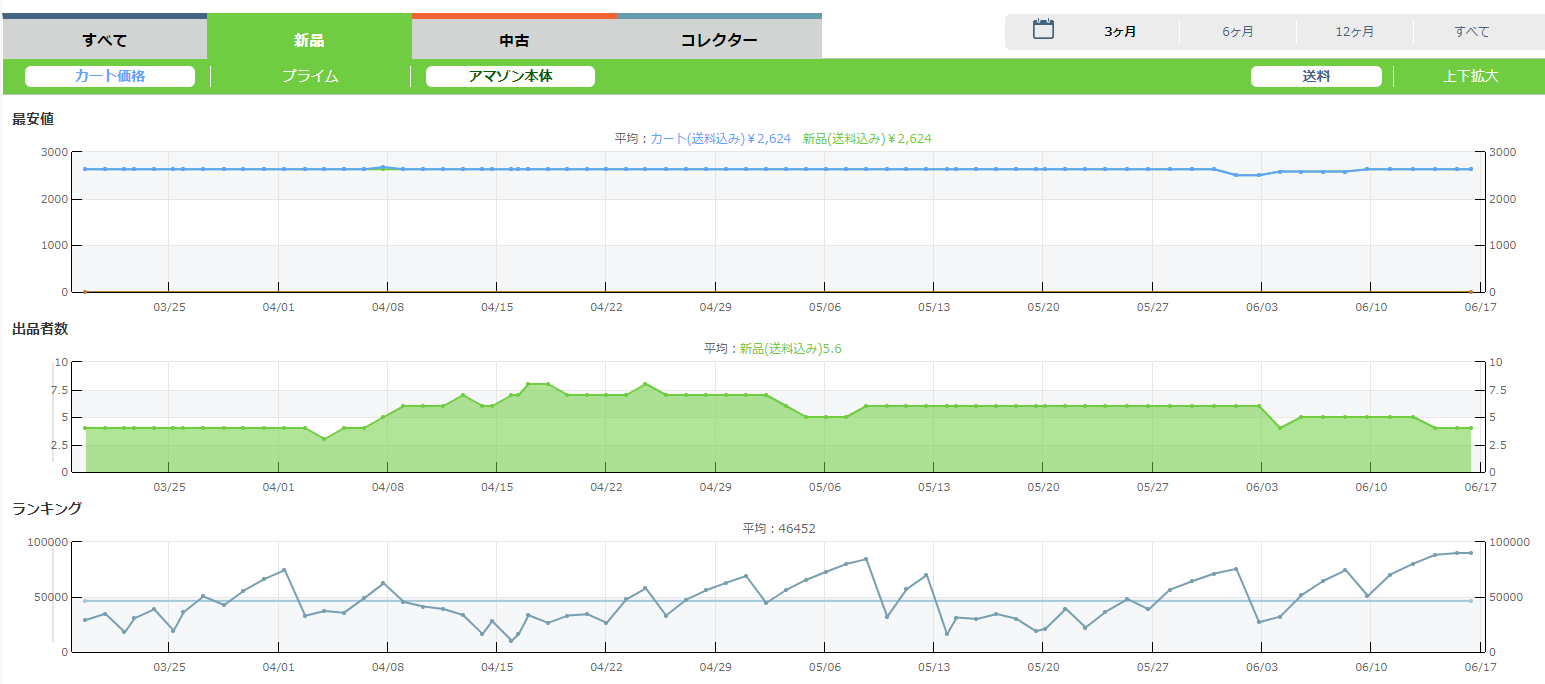Switch to the すべて tab
The image size is (1545, 684).
pos(105,41)
